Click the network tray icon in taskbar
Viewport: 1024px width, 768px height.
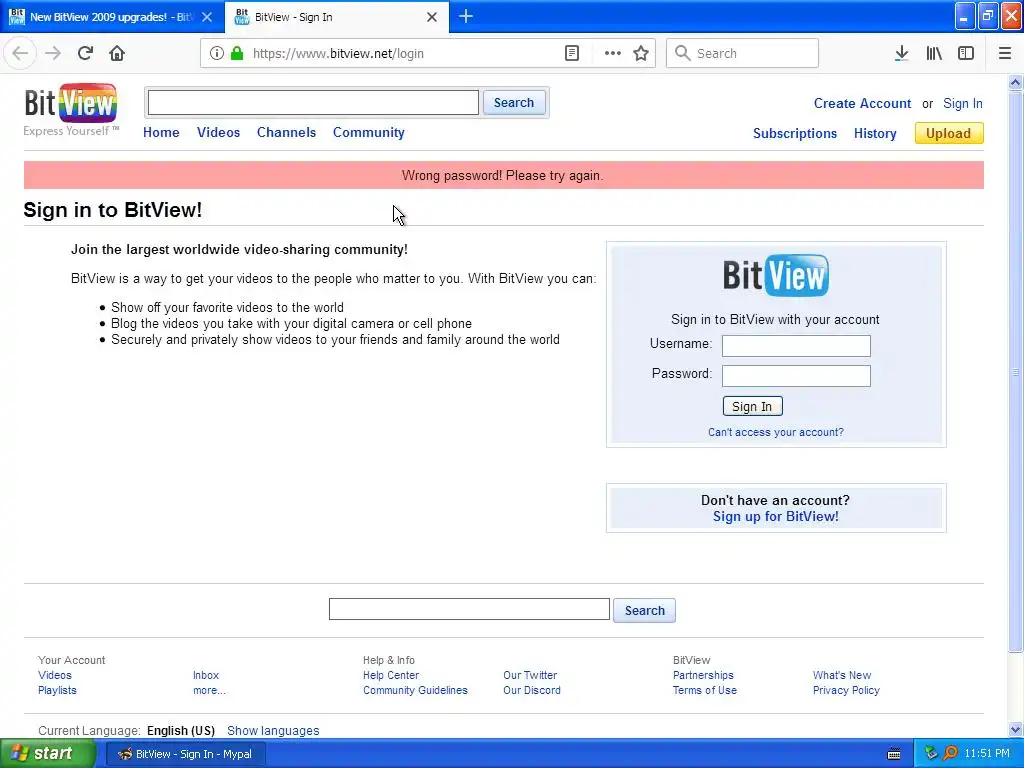pos(931,754)
